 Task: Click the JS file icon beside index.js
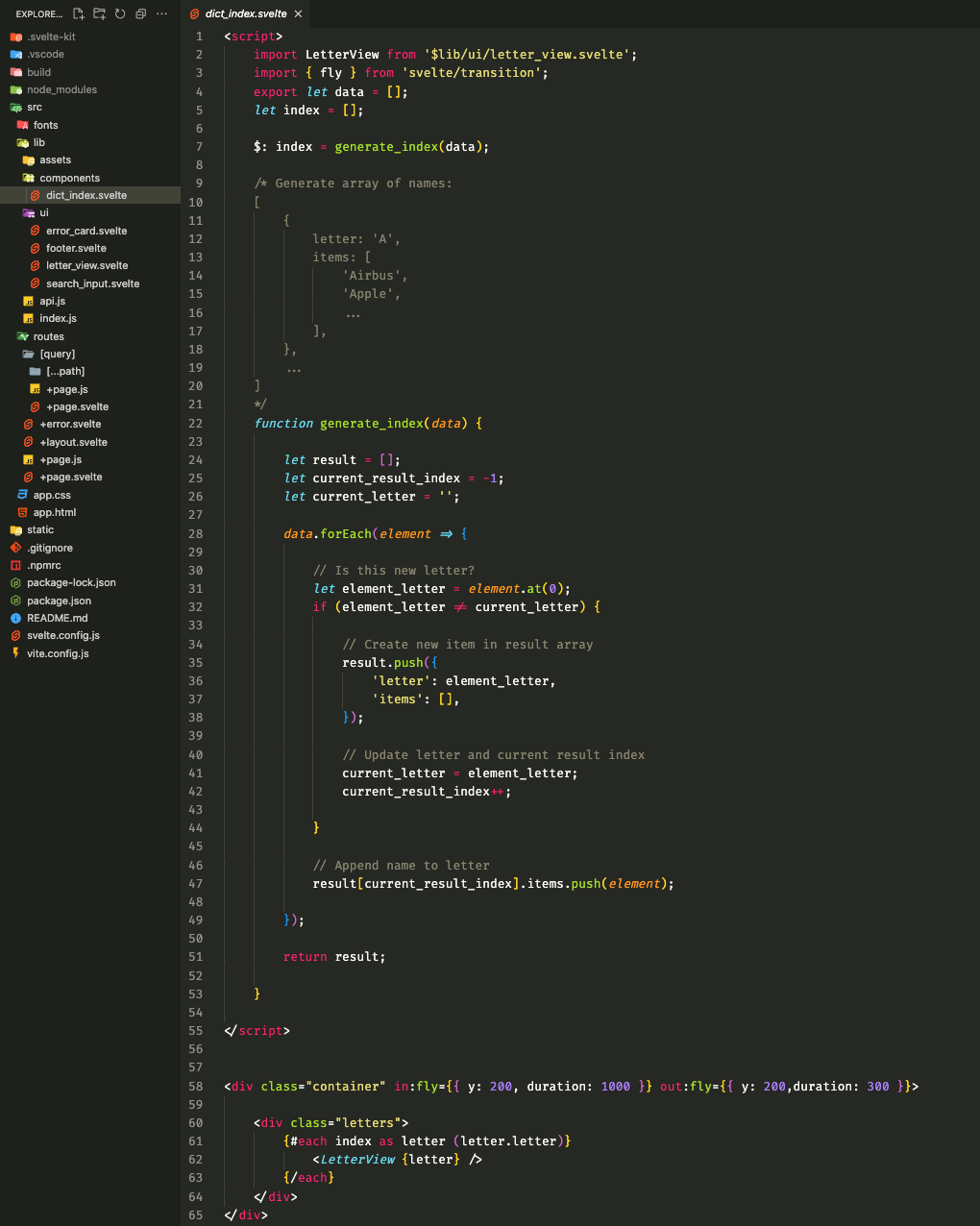tap(28, 318)
